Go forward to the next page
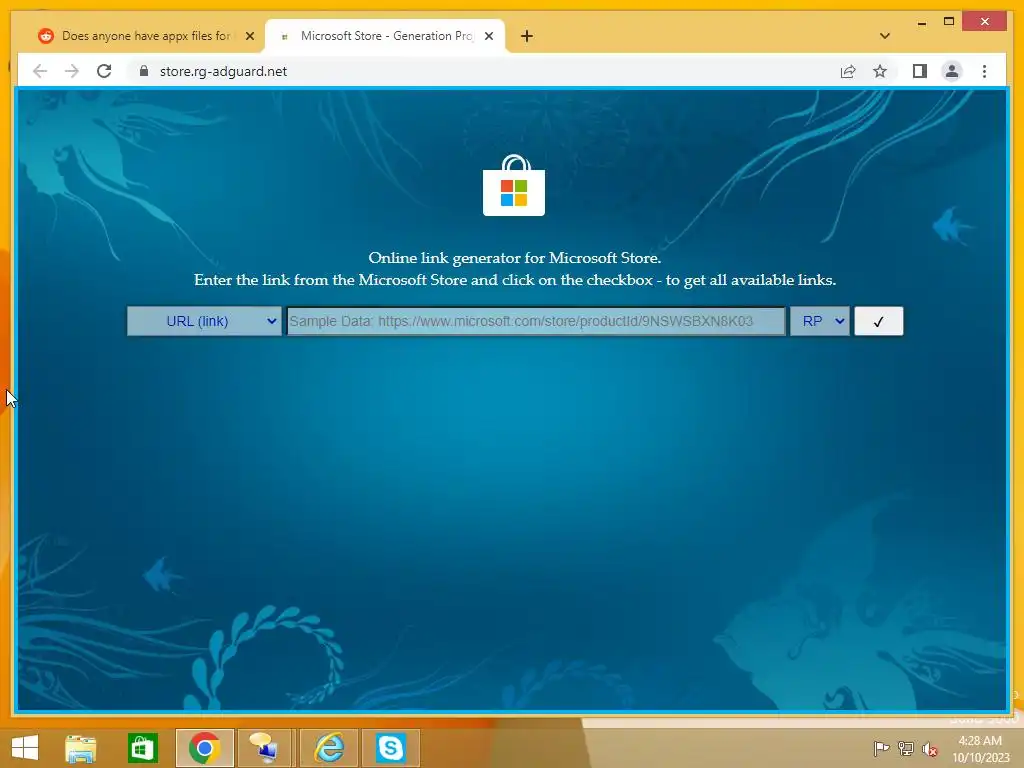Image resolution: width=1024 pixels, height=768 pixels. click(x=72, y=71)
